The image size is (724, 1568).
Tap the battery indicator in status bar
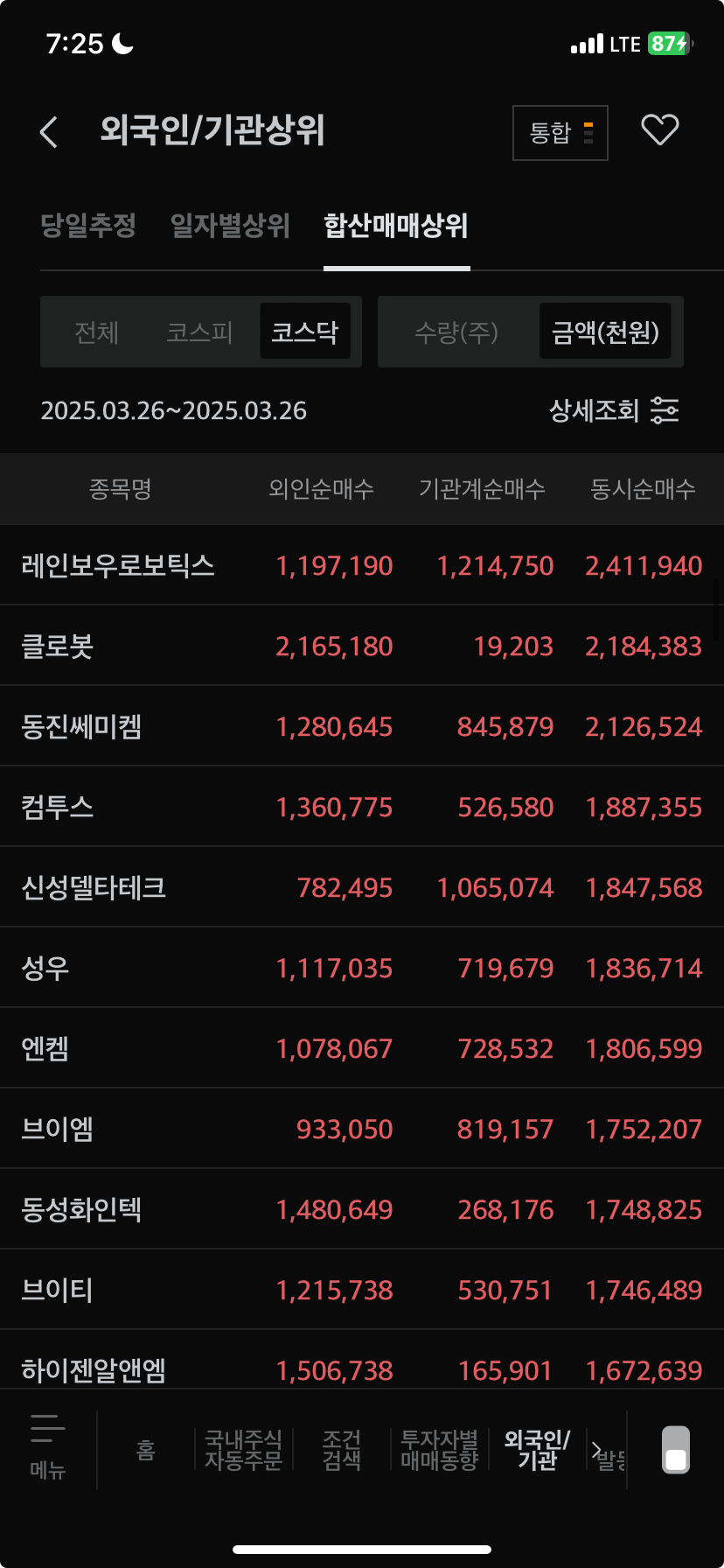click(671, 44)
